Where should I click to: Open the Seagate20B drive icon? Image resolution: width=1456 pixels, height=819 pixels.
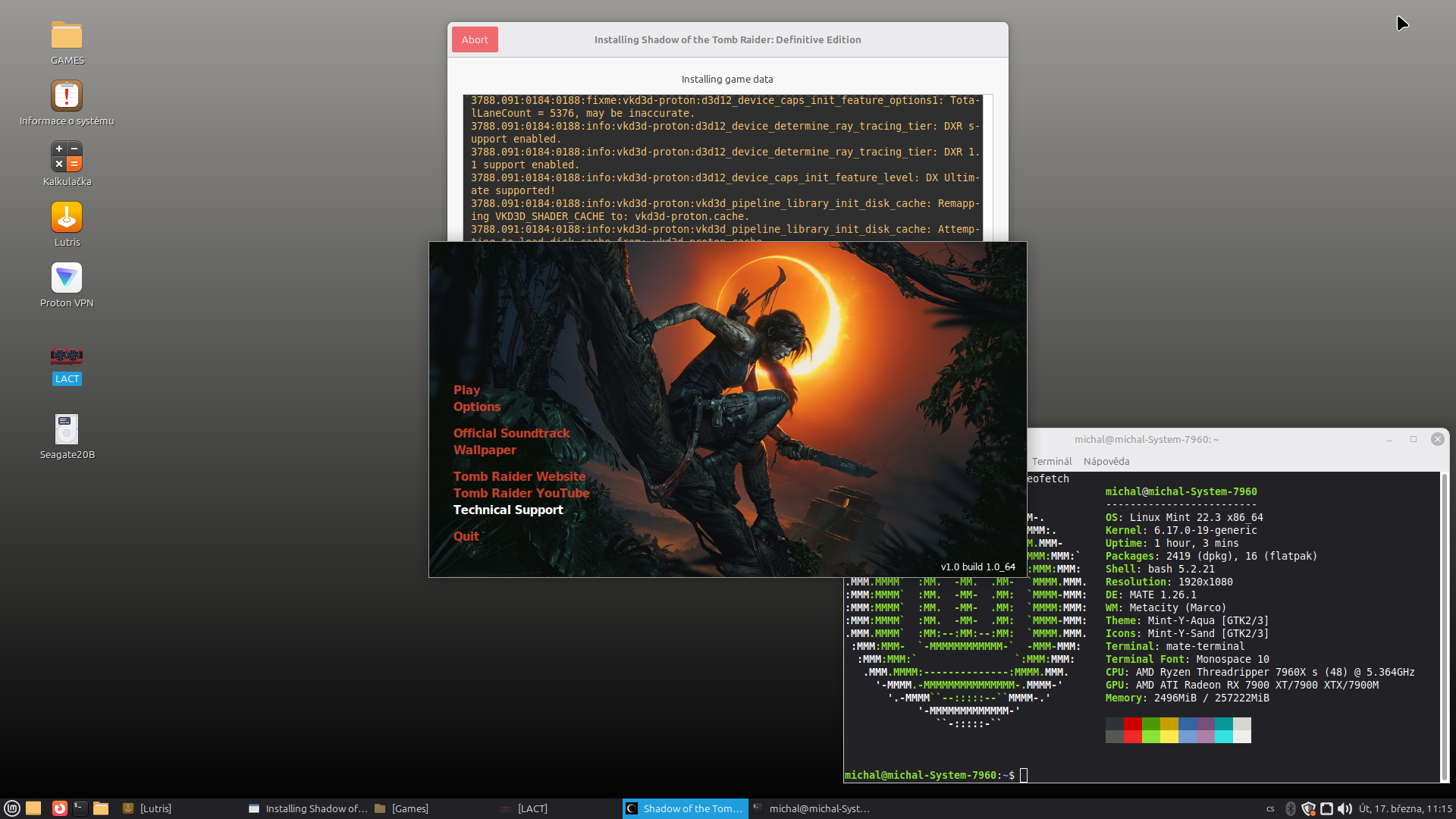(67, 429)
